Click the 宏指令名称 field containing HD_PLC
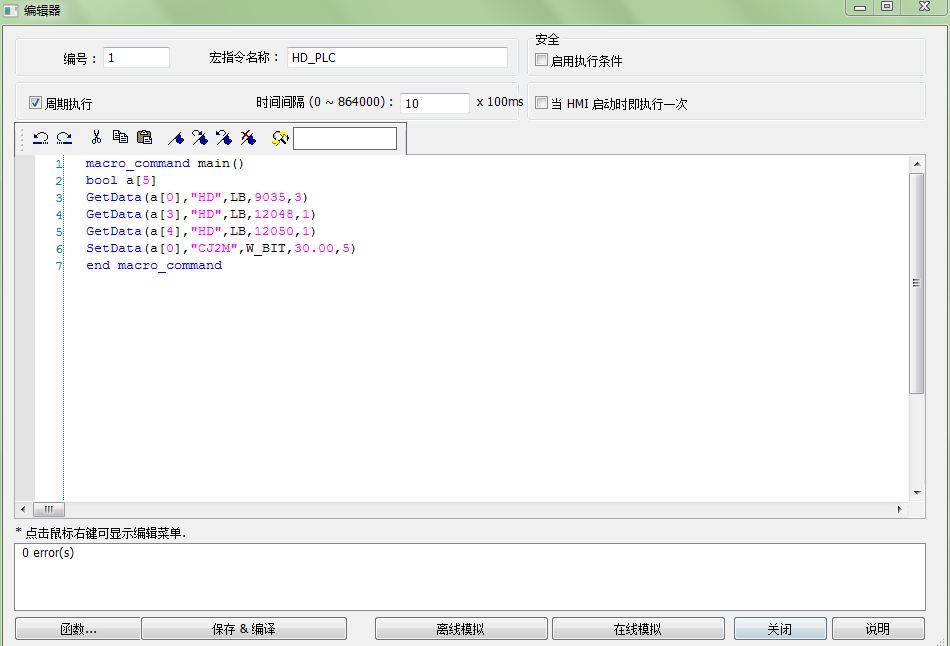 pyautogui.click(x=397, y=58)
